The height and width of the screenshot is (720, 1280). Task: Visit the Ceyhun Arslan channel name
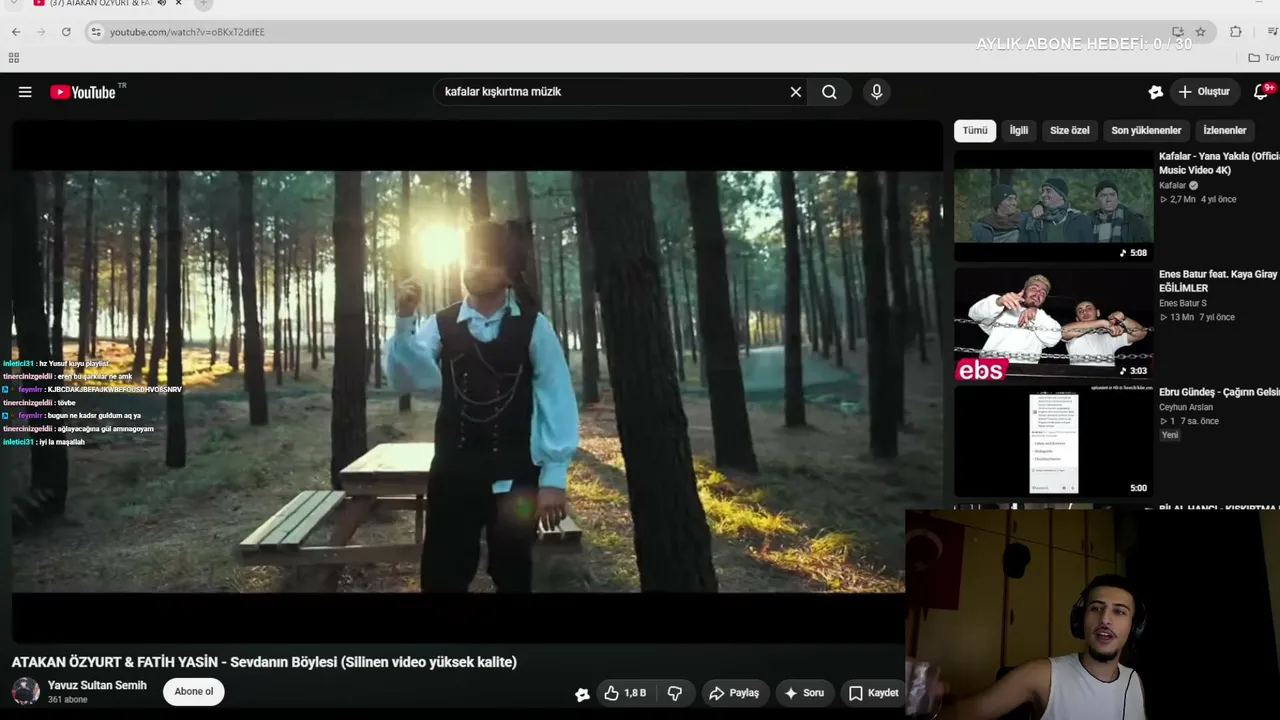point(1186,407)
